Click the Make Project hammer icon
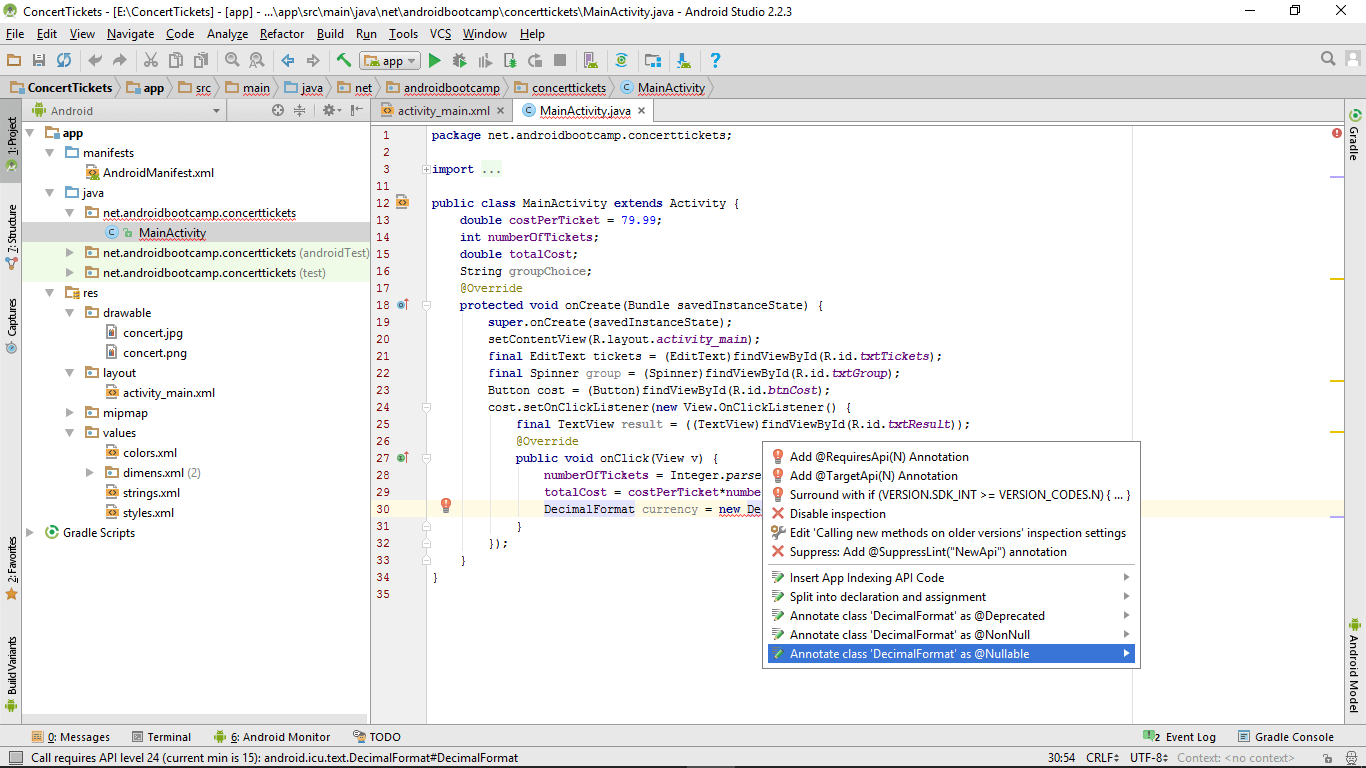The width and height of the screenshot is (1366, 768). point(344,61)
